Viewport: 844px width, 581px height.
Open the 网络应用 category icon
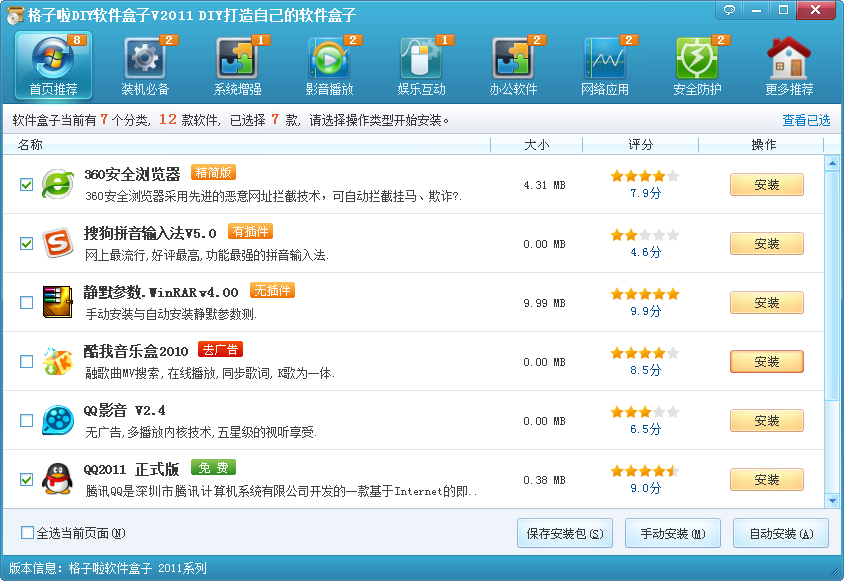click(606, 58)
